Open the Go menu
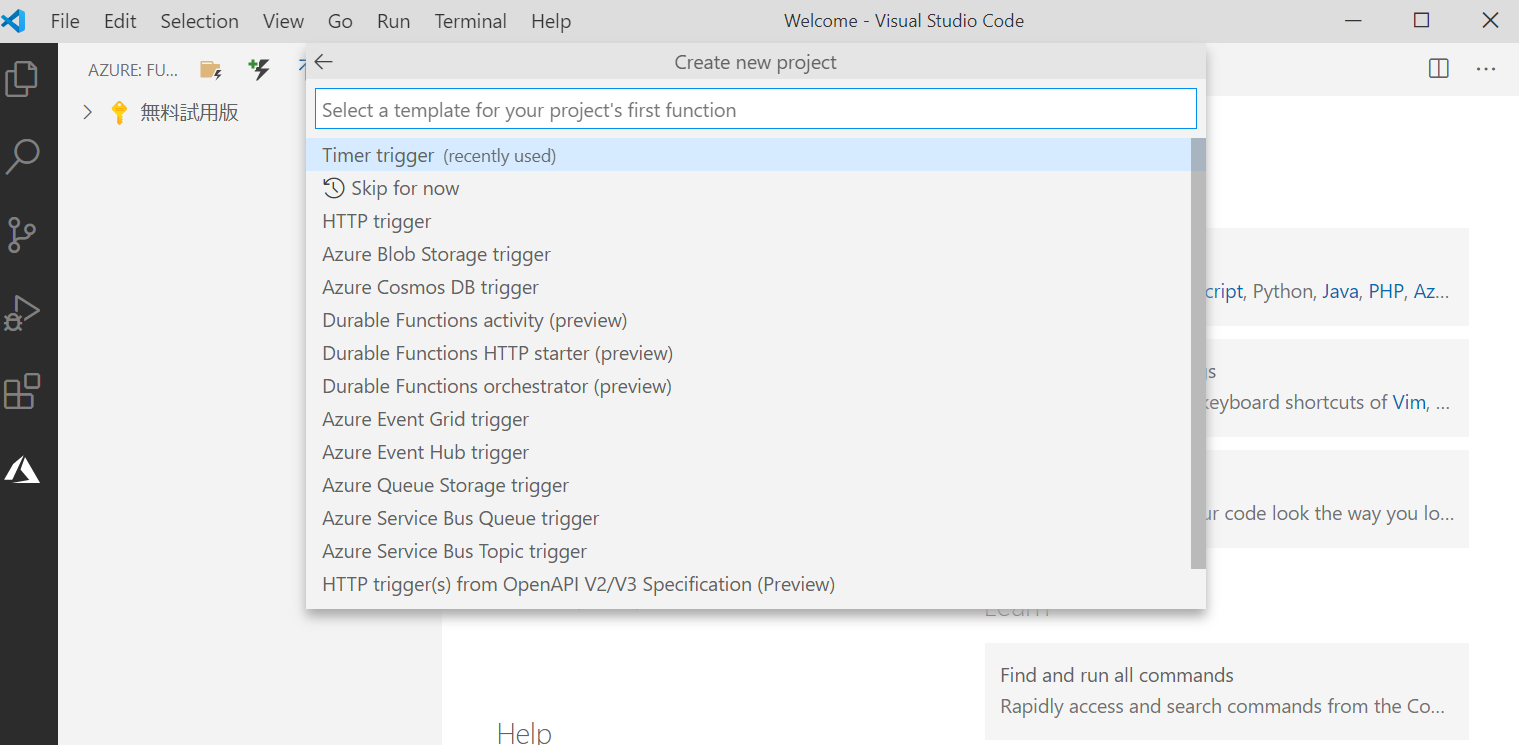Viewport: 1519px width, 745px height. click(340, 21)
